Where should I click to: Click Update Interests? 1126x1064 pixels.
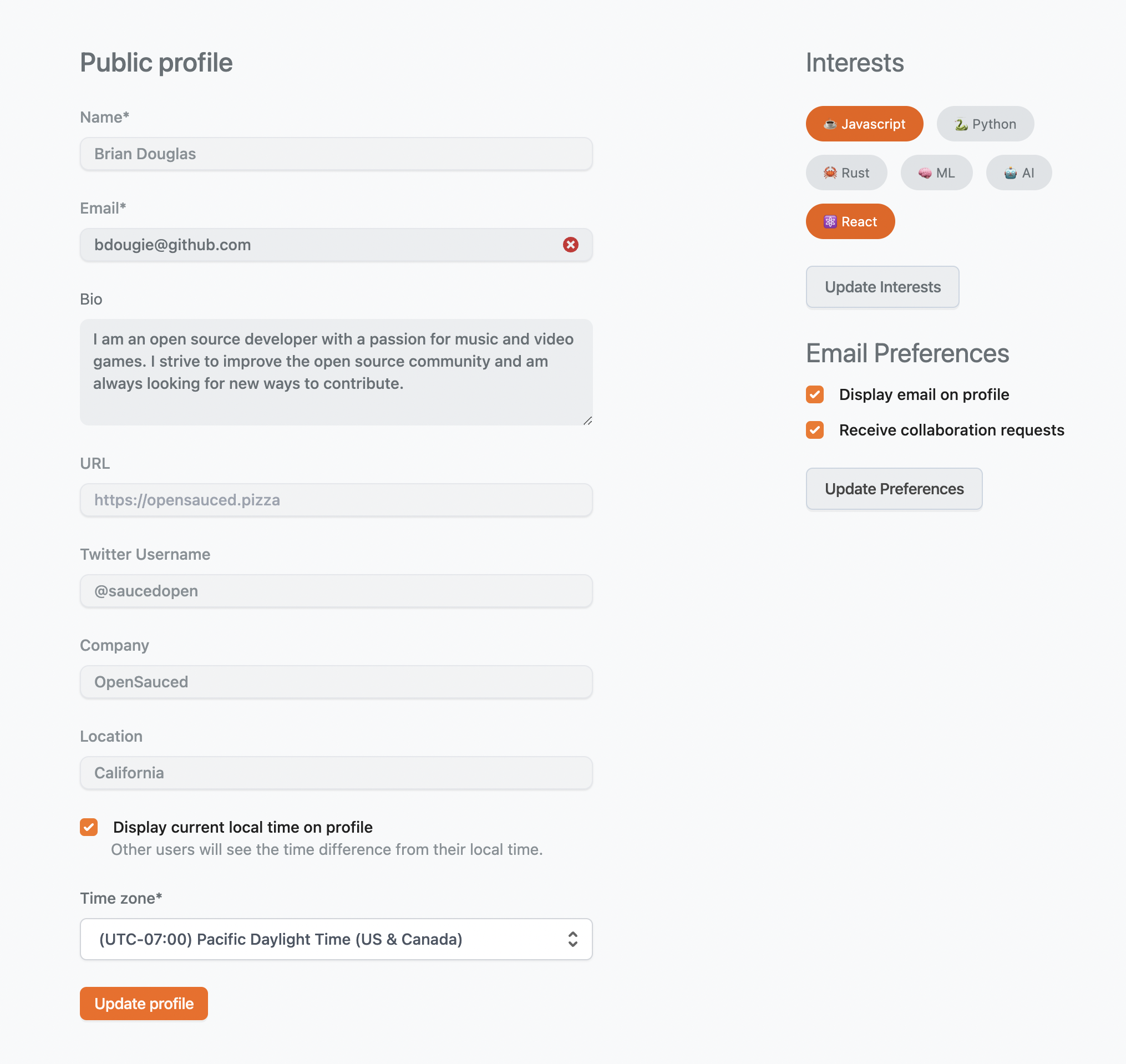click(882, 287)
